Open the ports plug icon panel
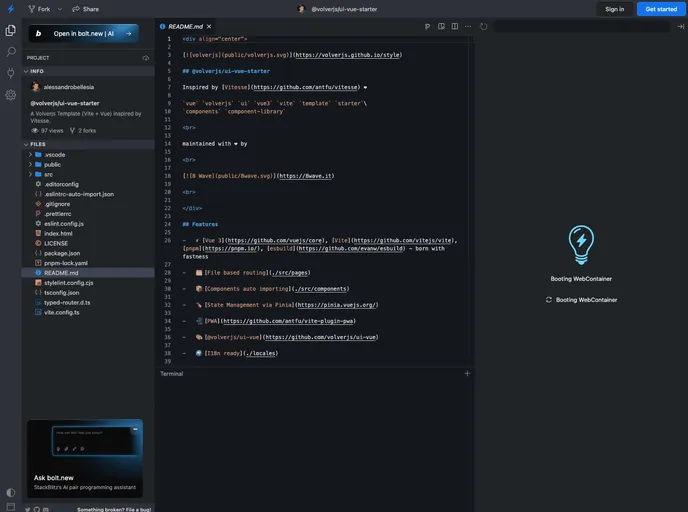This screenshot has height=512, width=688. pos(11,73)
